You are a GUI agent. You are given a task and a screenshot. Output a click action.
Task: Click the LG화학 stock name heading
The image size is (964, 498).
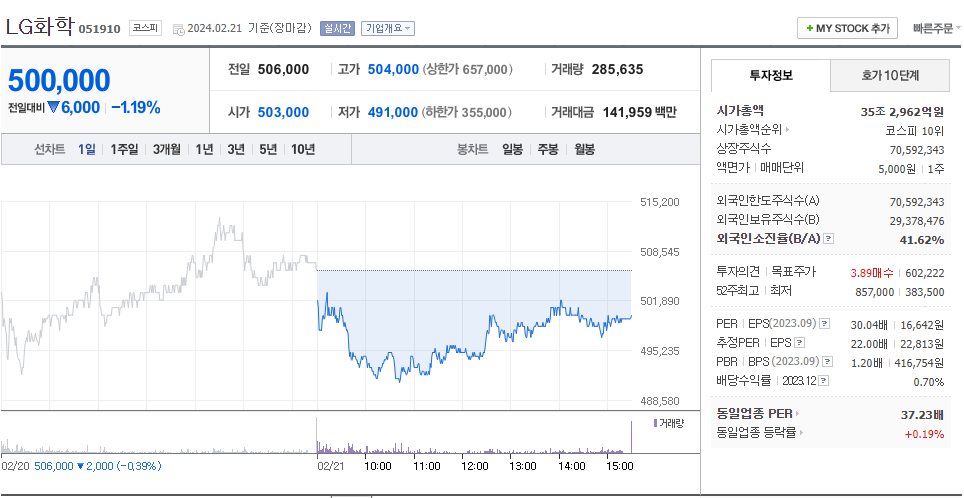pos(39,26)
